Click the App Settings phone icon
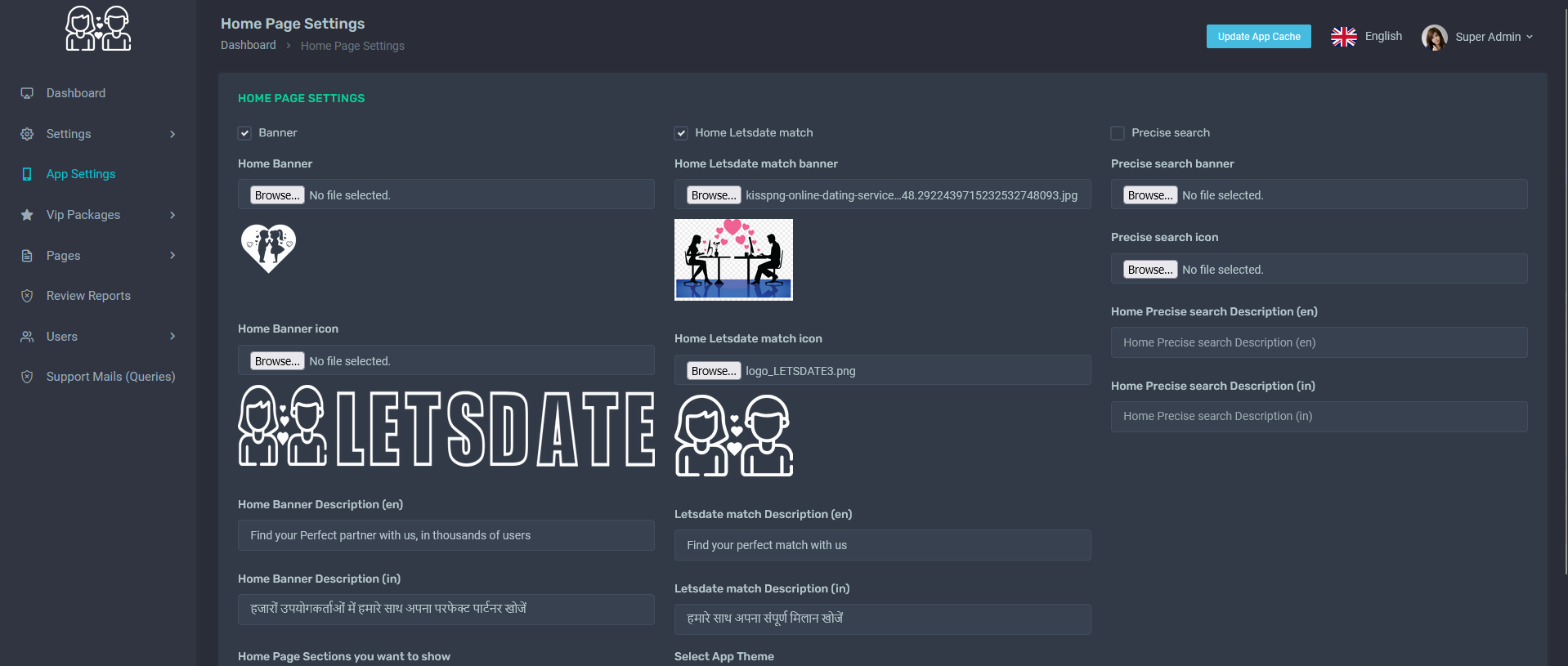 [x=27, y=174]
